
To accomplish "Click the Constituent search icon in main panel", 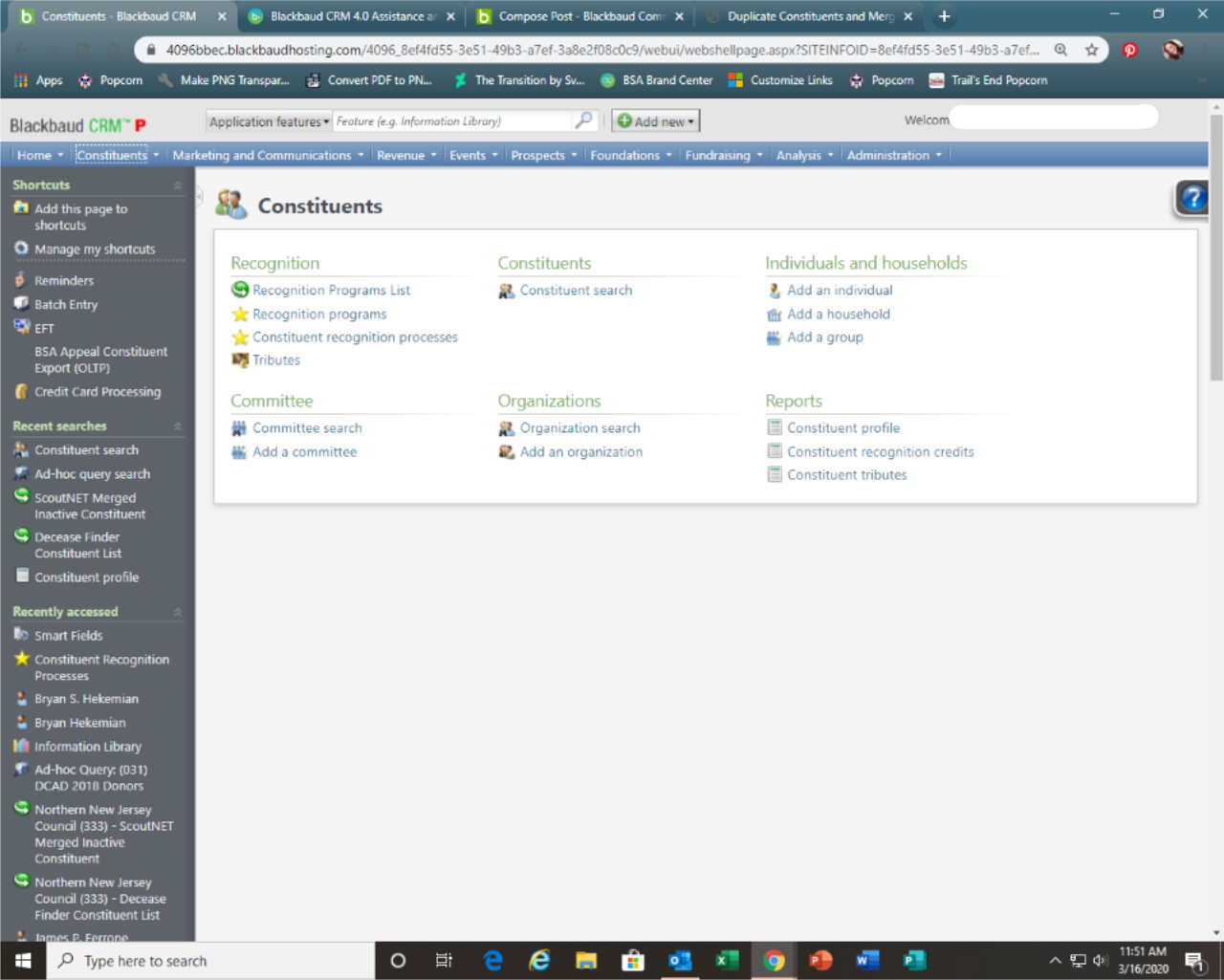I will pos(507,291).
